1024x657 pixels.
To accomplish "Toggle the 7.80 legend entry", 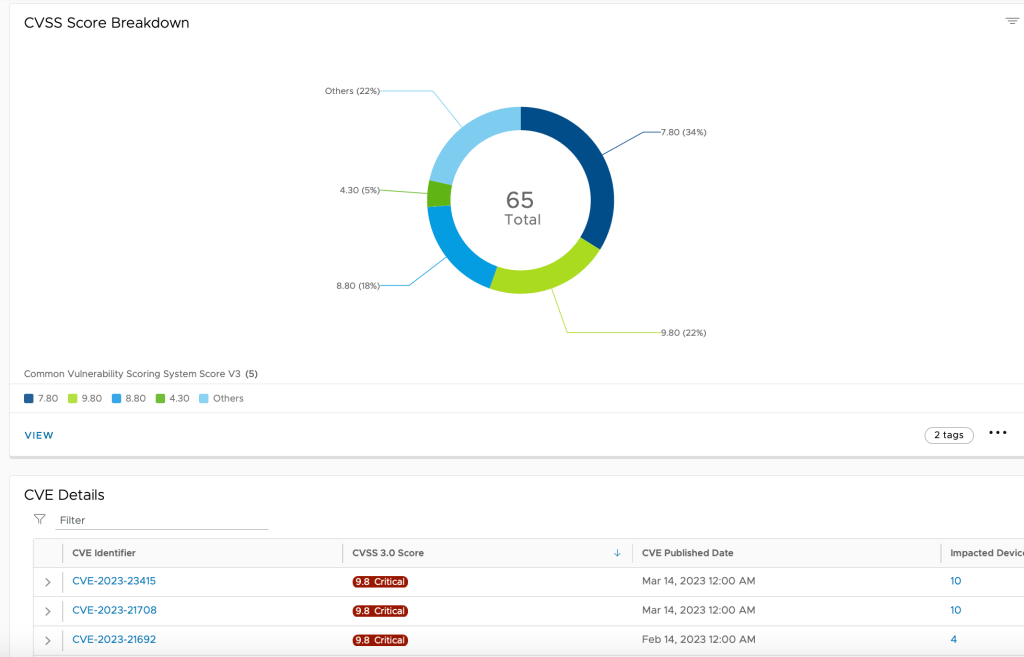I will coord(41,398).
